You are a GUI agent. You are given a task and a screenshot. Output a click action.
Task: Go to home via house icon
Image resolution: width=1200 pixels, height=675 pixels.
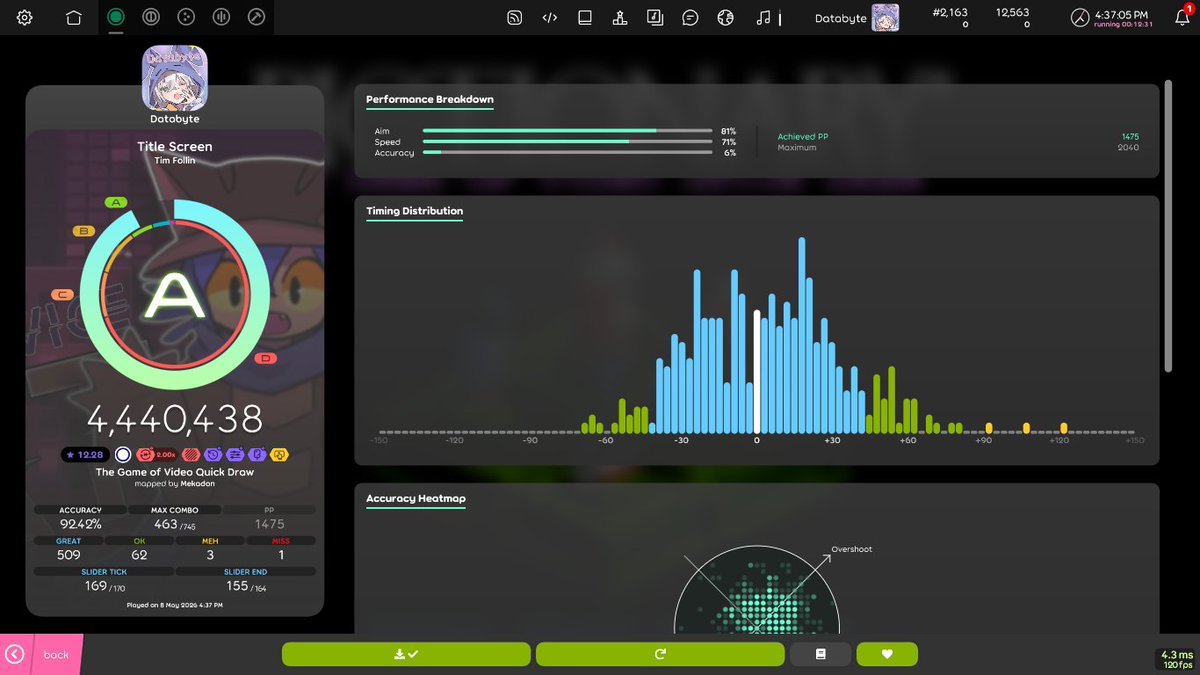pyautogui.click(x=73, y=17)
